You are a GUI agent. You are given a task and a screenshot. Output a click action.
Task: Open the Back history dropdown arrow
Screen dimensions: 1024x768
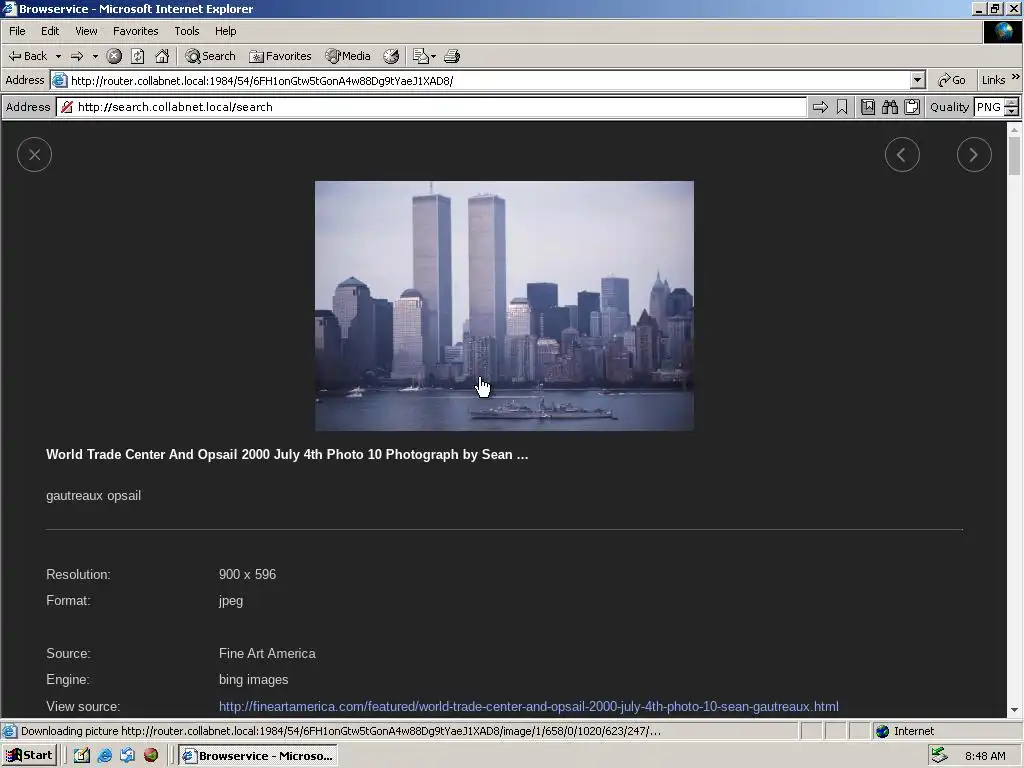click(58, 56)
